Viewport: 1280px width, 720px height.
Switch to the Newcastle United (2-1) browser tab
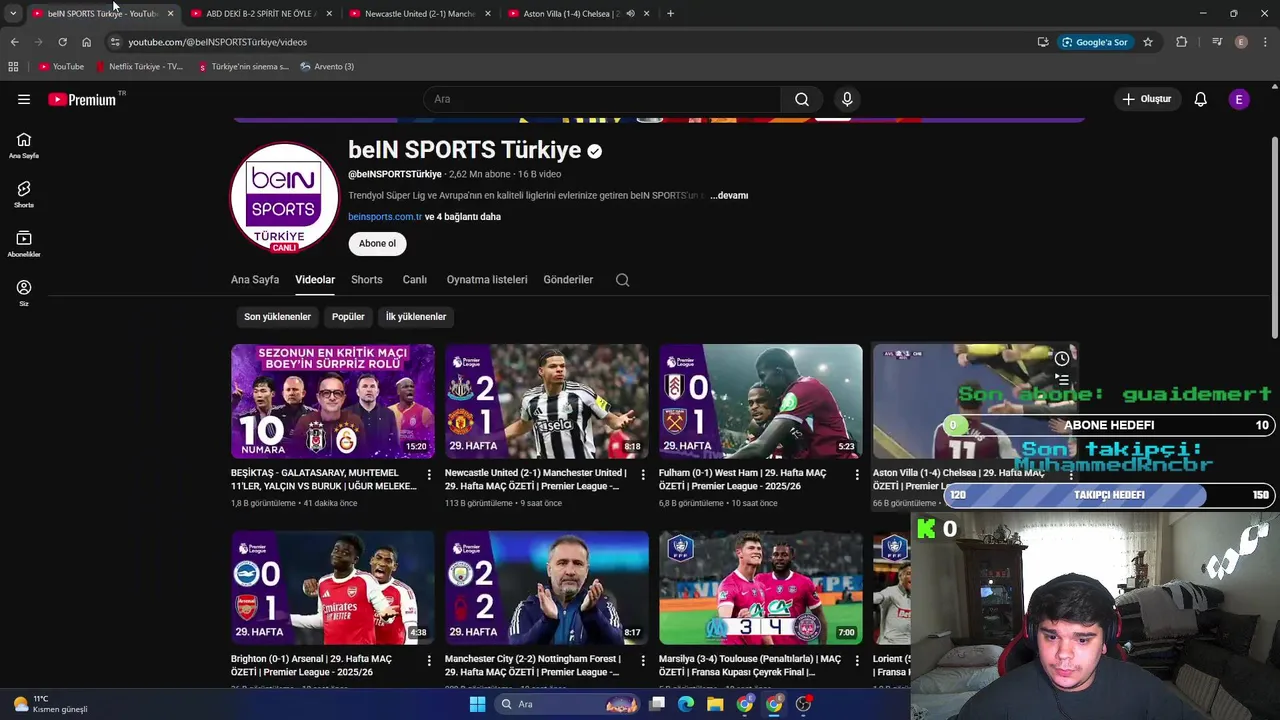[x=419, y=14]
